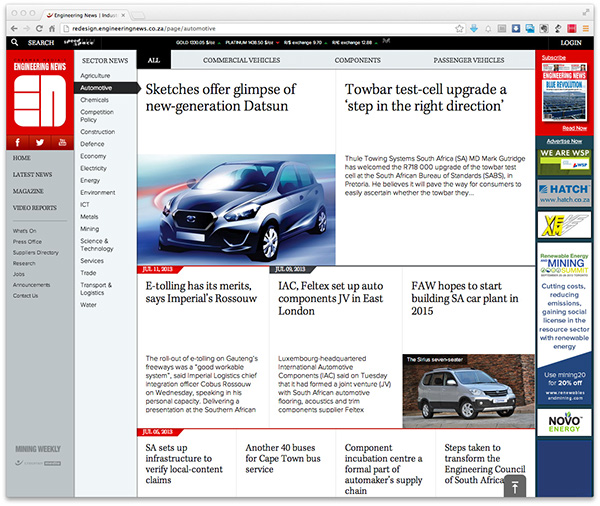This screenshot has height=506, width=600.
Task: Select Metals sector
Action: tap(89, 217)
